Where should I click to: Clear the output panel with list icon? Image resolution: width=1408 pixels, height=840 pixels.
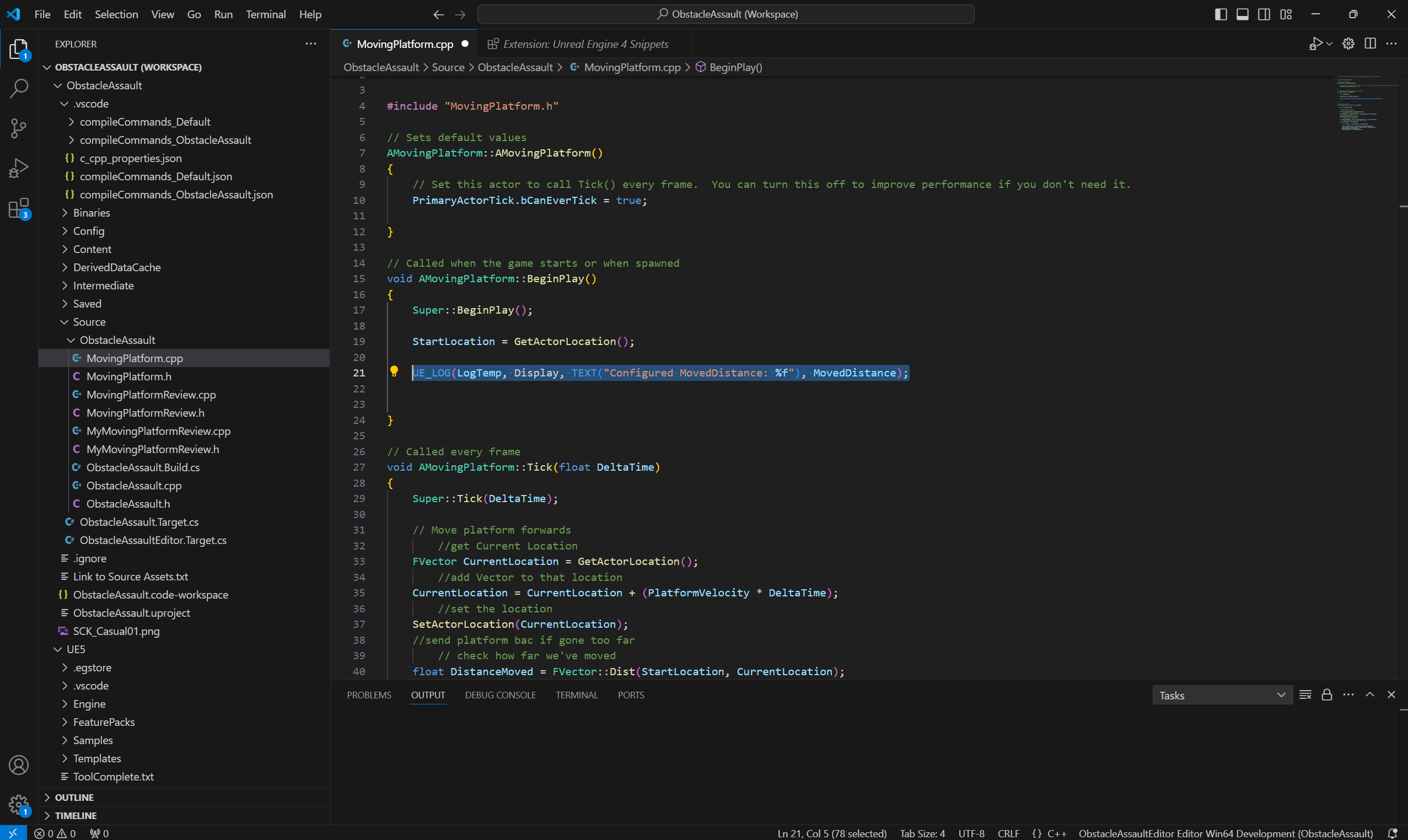pos(1305,695)
